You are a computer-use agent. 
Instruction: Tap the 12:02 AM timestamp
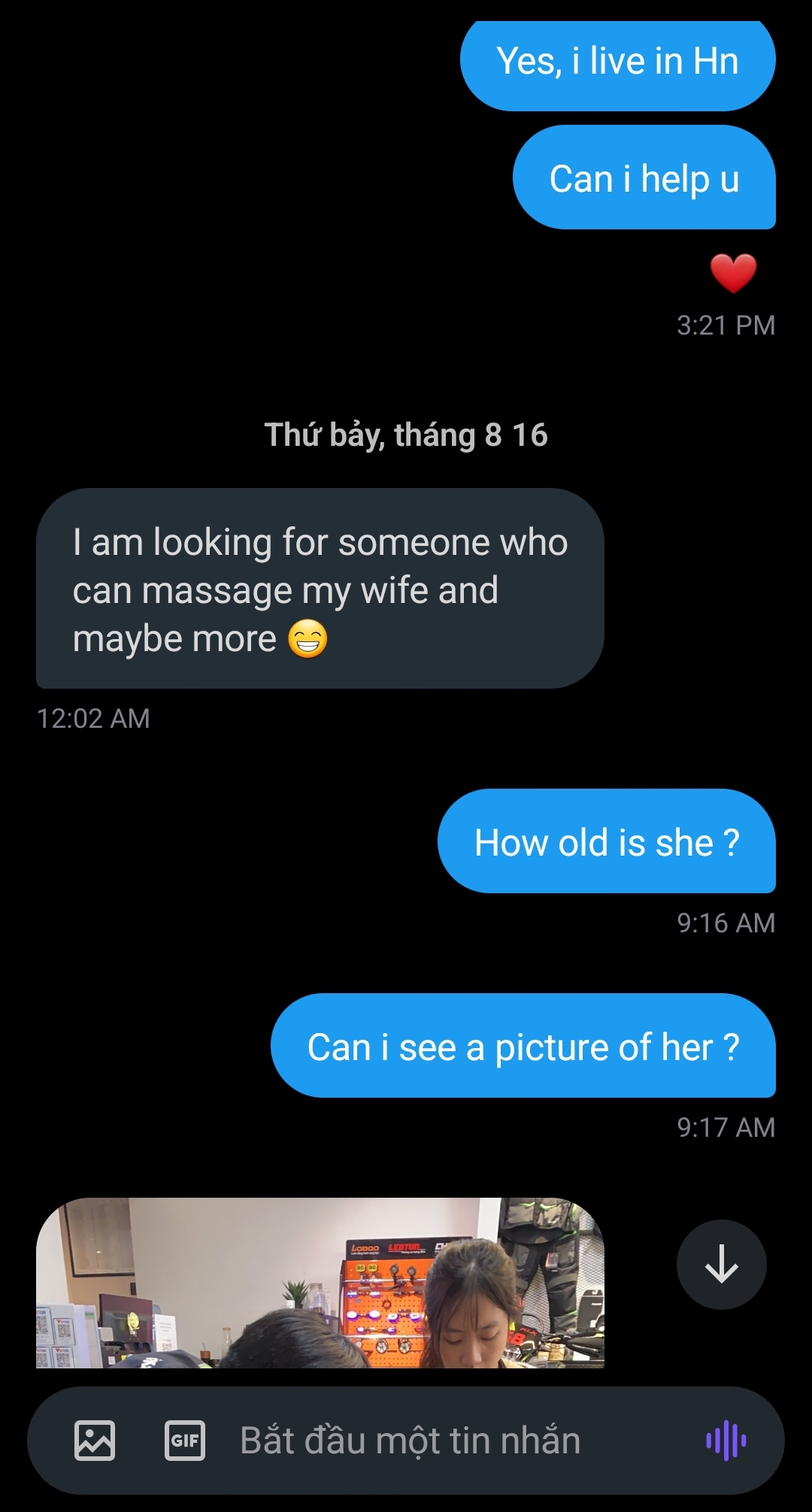93,719
